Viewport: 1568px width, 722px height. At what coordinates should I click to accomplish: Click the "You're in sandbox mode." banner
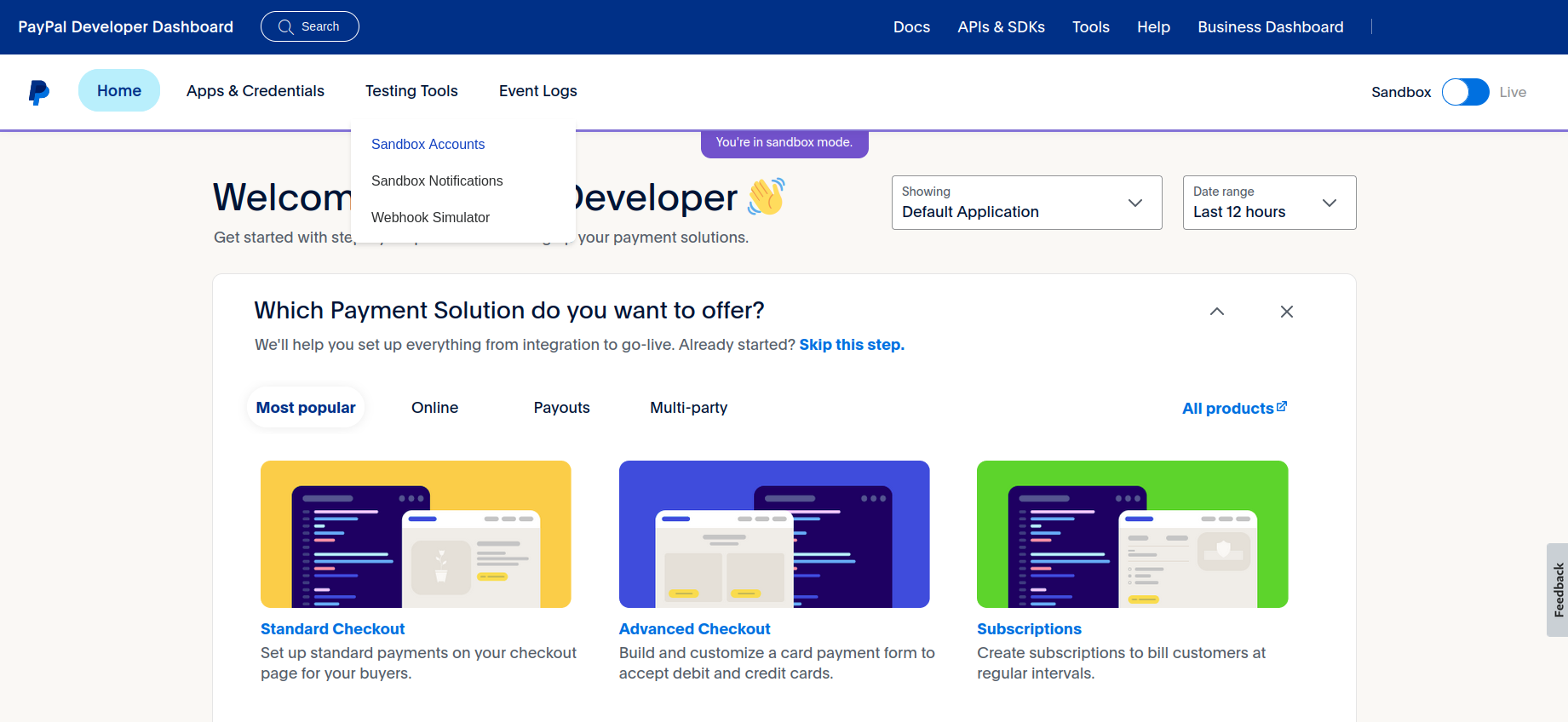[784, 143]
